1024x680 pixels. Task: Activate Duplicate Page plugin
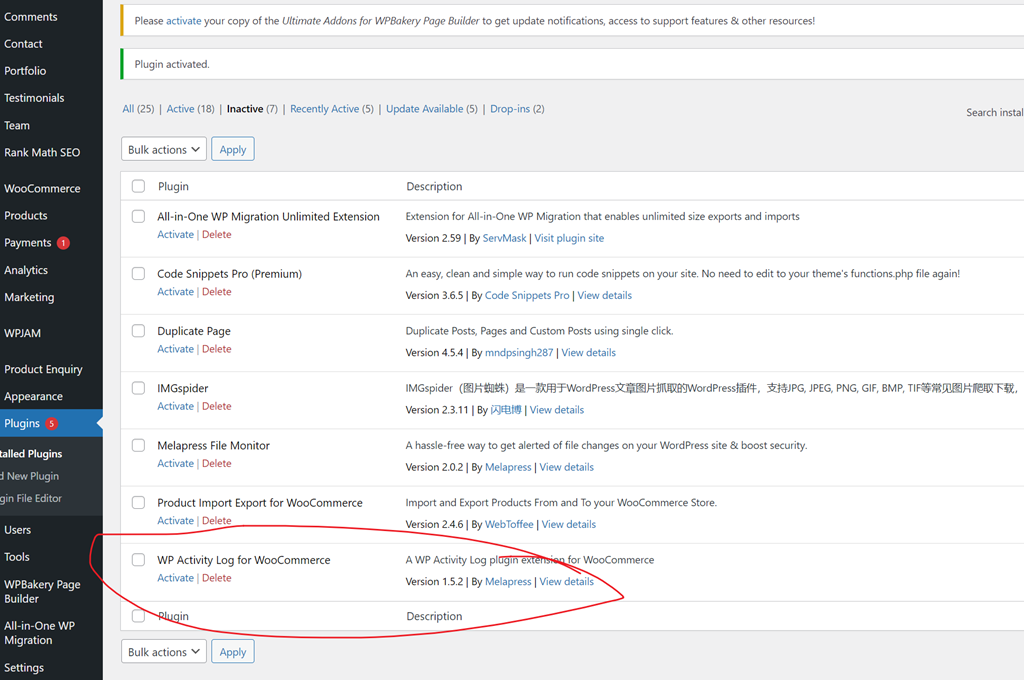pyautogui.click(x=176, y=349)
